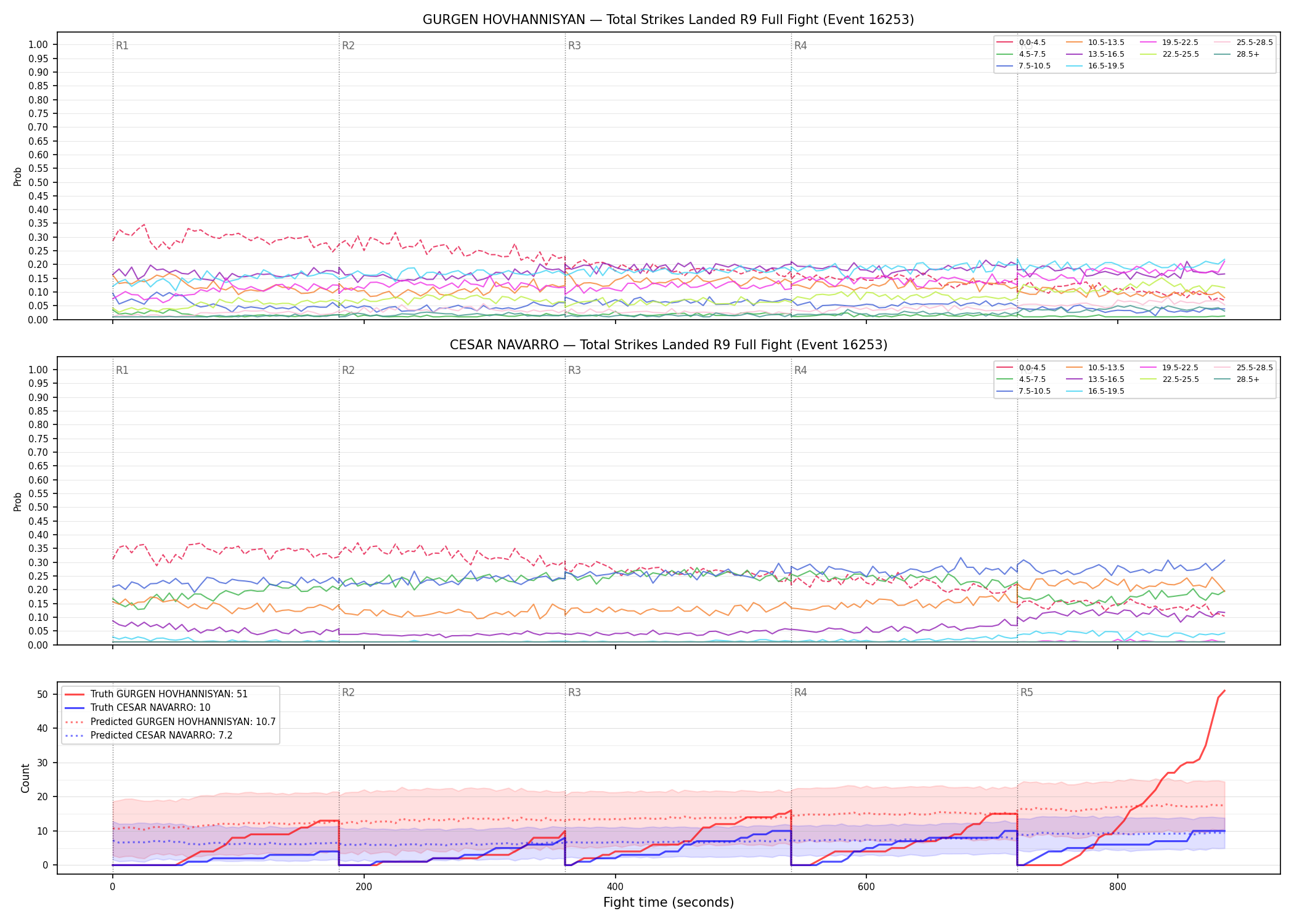
Task: Click the 0.50 tick label on Navarro Prob axis
Action: (x=38, y=508)
